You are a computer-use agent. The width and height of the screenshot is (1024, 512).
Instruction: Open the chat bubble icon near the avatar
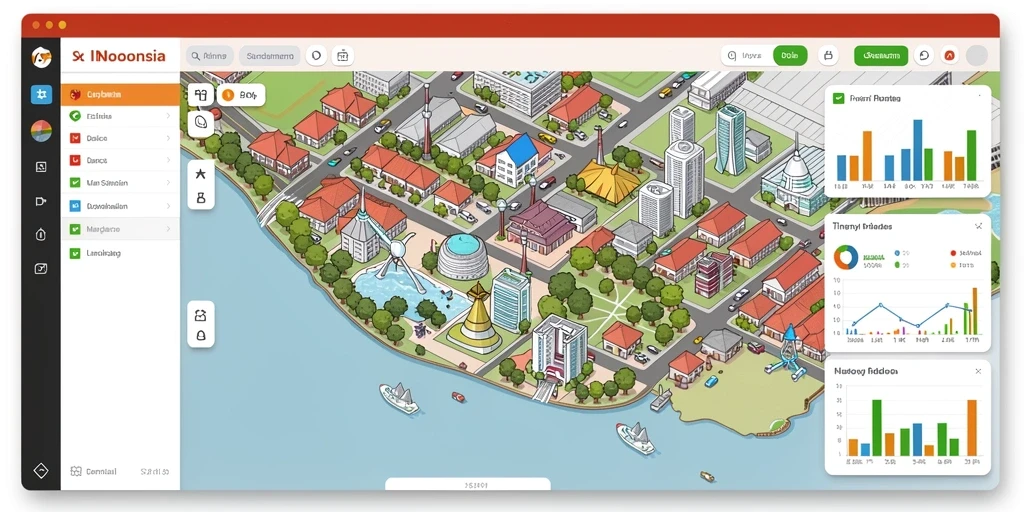click(x=923, y=56)
